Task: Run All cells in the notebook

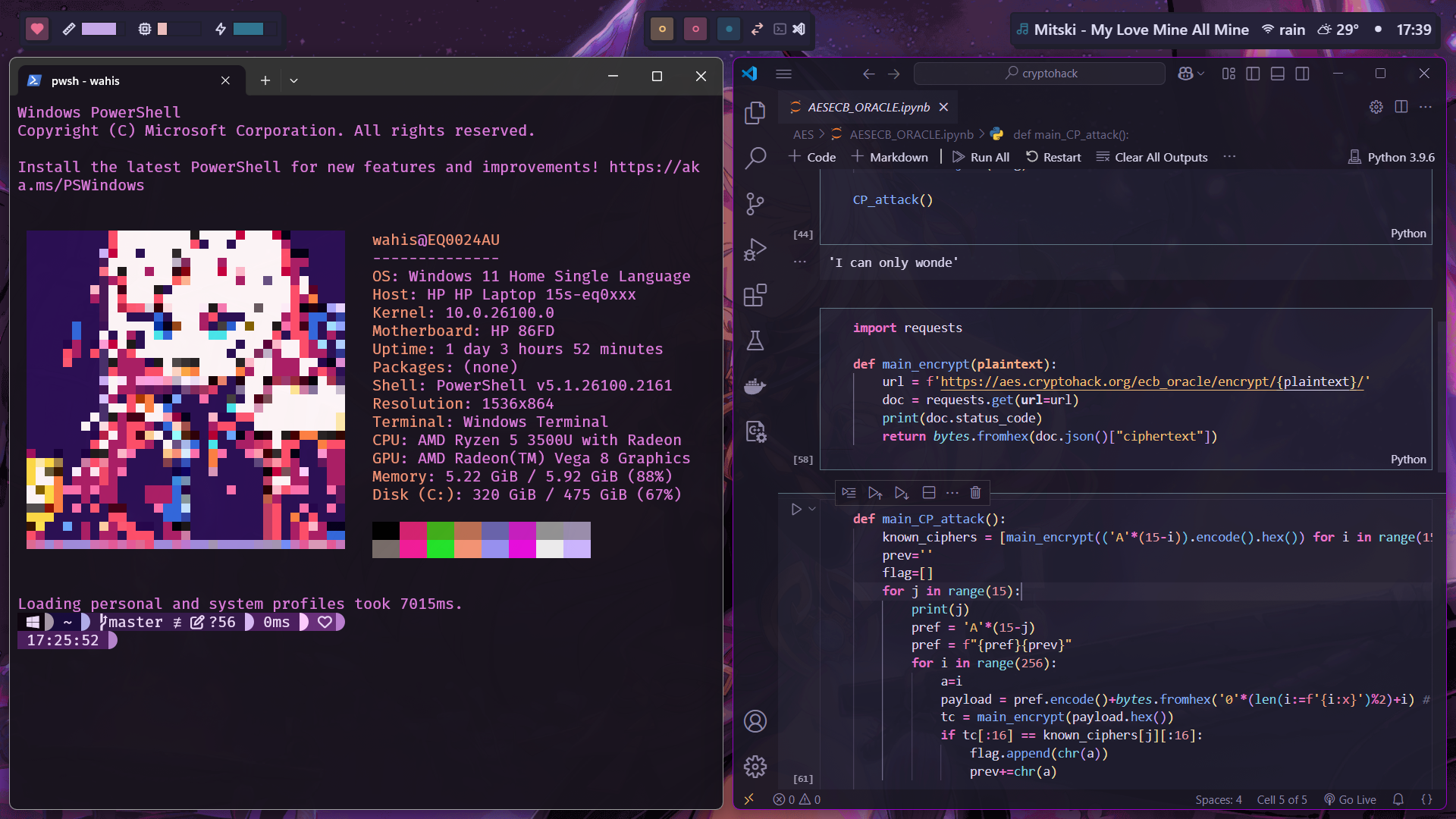Action: [981, 157]
